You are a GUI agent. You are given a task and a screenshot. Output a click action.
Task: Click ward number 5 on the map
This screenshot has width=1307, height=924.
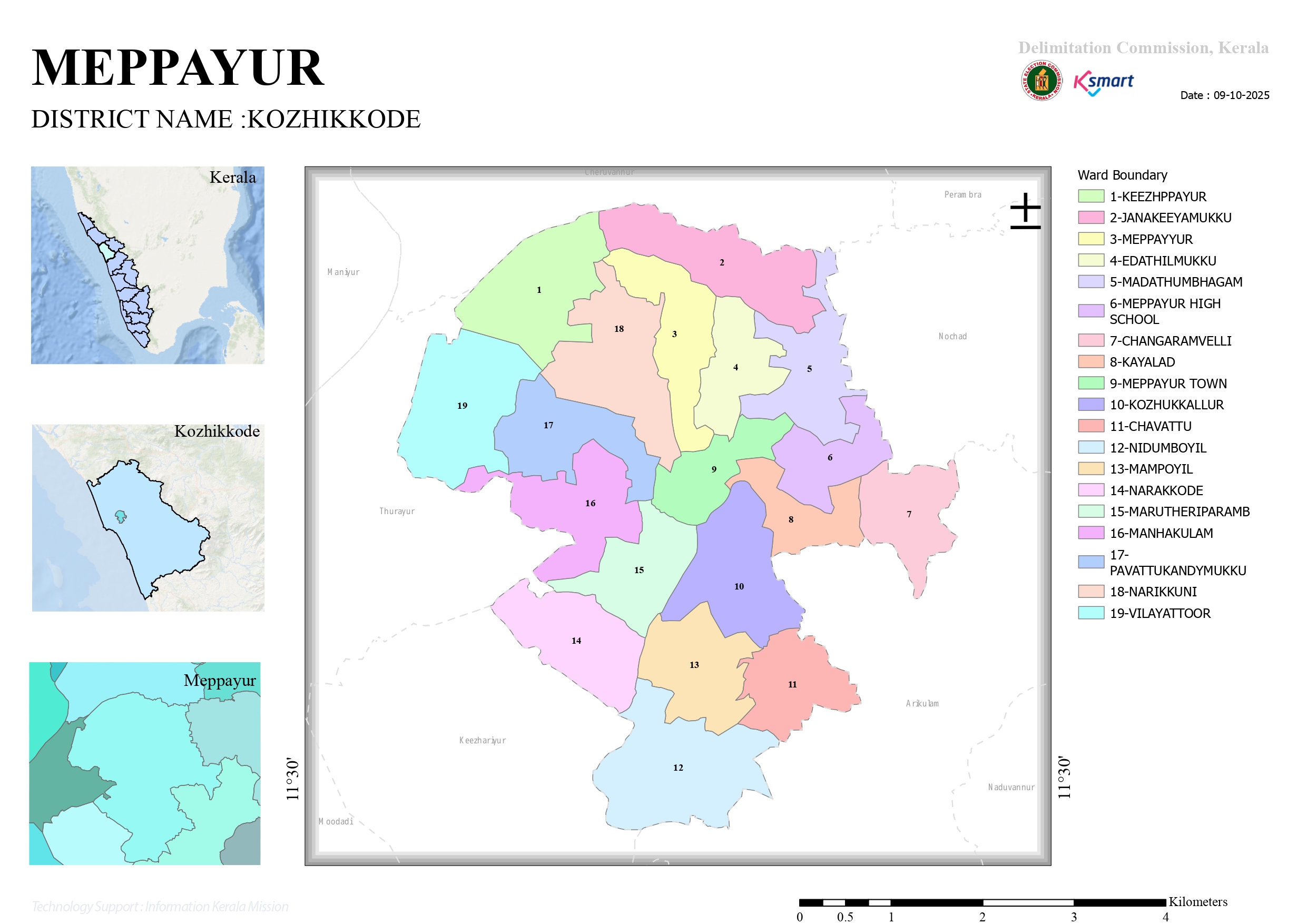(810, 369)
